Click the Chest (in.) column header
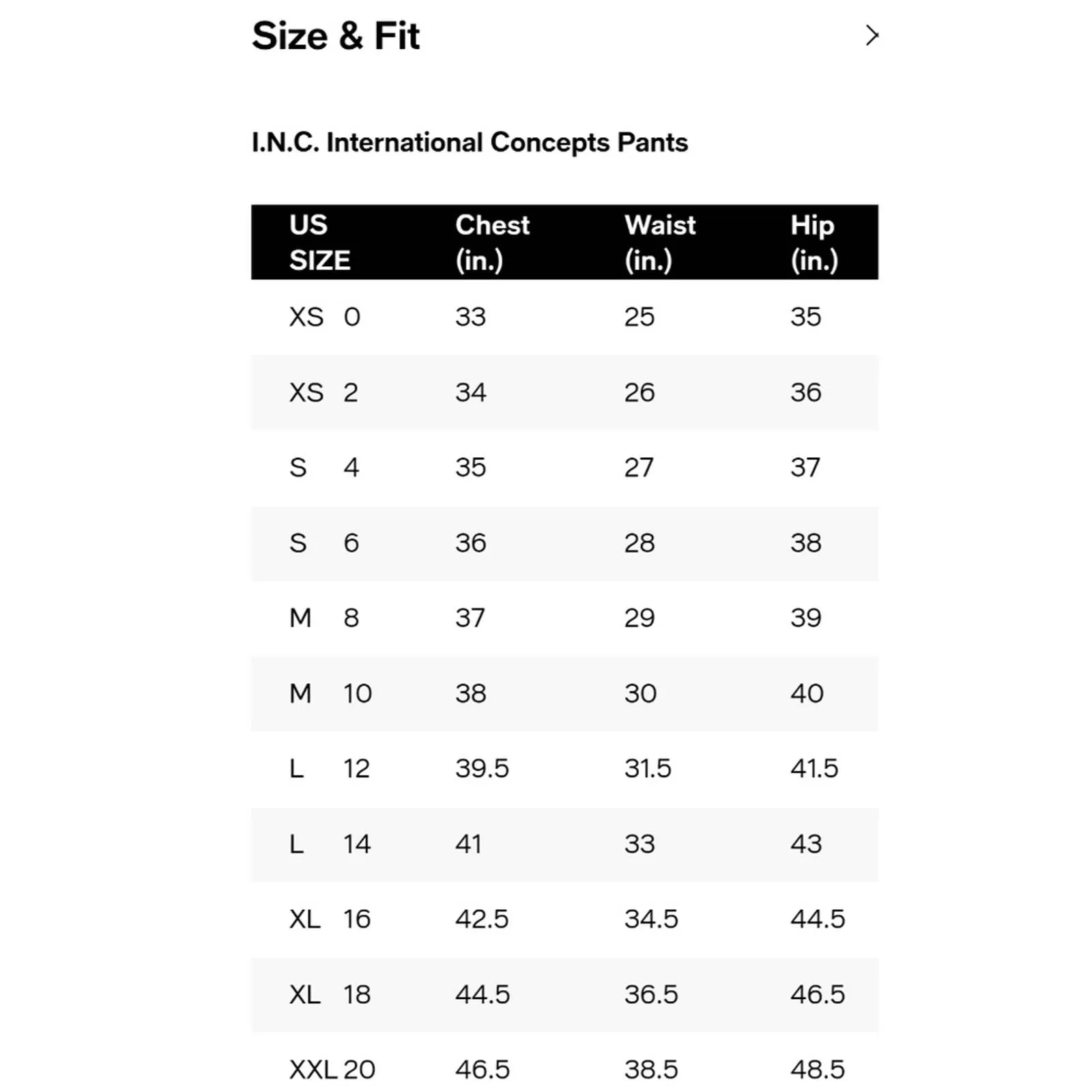The image size is (1092, 1092). pos(492,242)
